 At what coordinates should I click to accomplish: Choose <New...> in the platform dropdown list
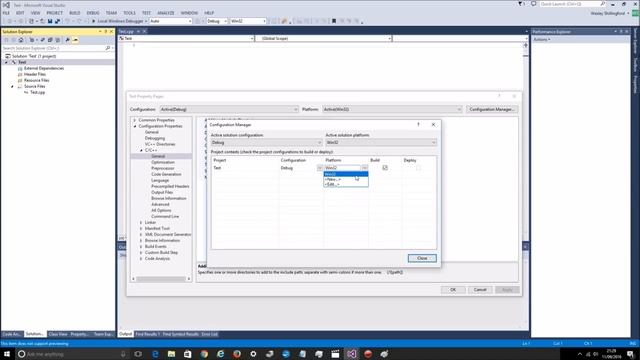point(346,179)
